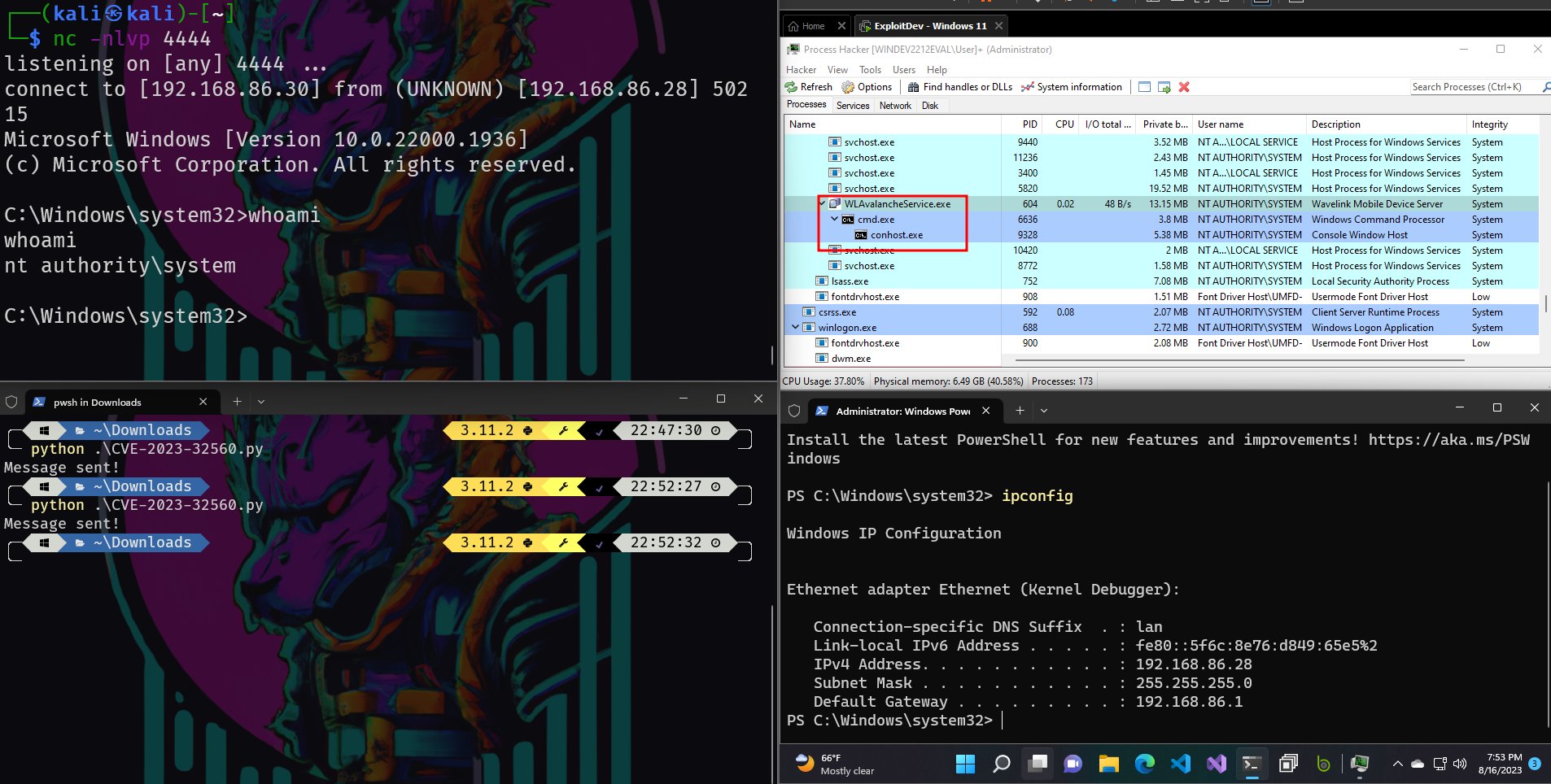1551x784 pixels.
Task: Select the Processes tab
Action: [x=806, y=105]
